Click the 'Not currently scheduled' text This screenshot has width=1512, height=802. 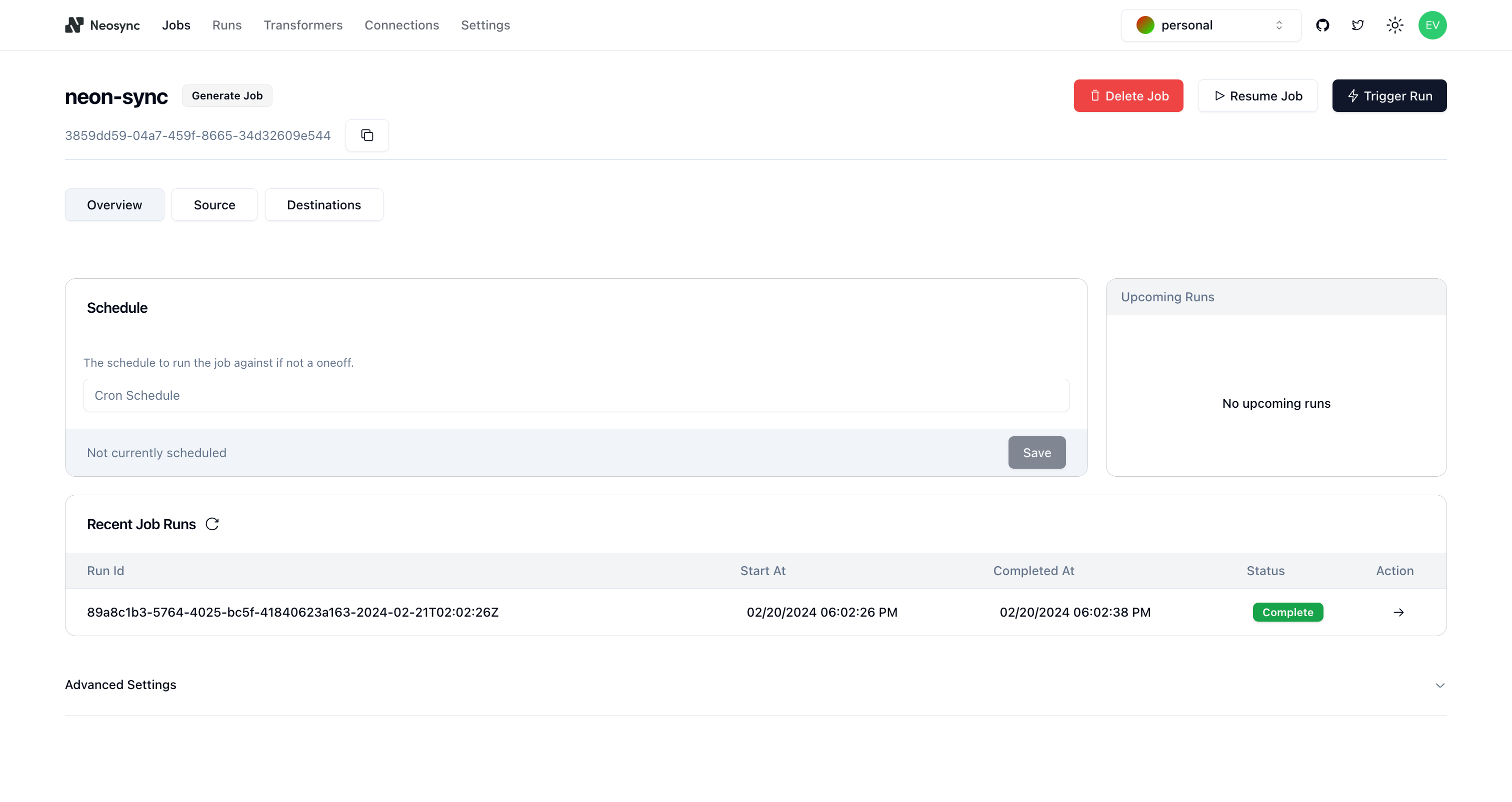click(x=156, y=453)
